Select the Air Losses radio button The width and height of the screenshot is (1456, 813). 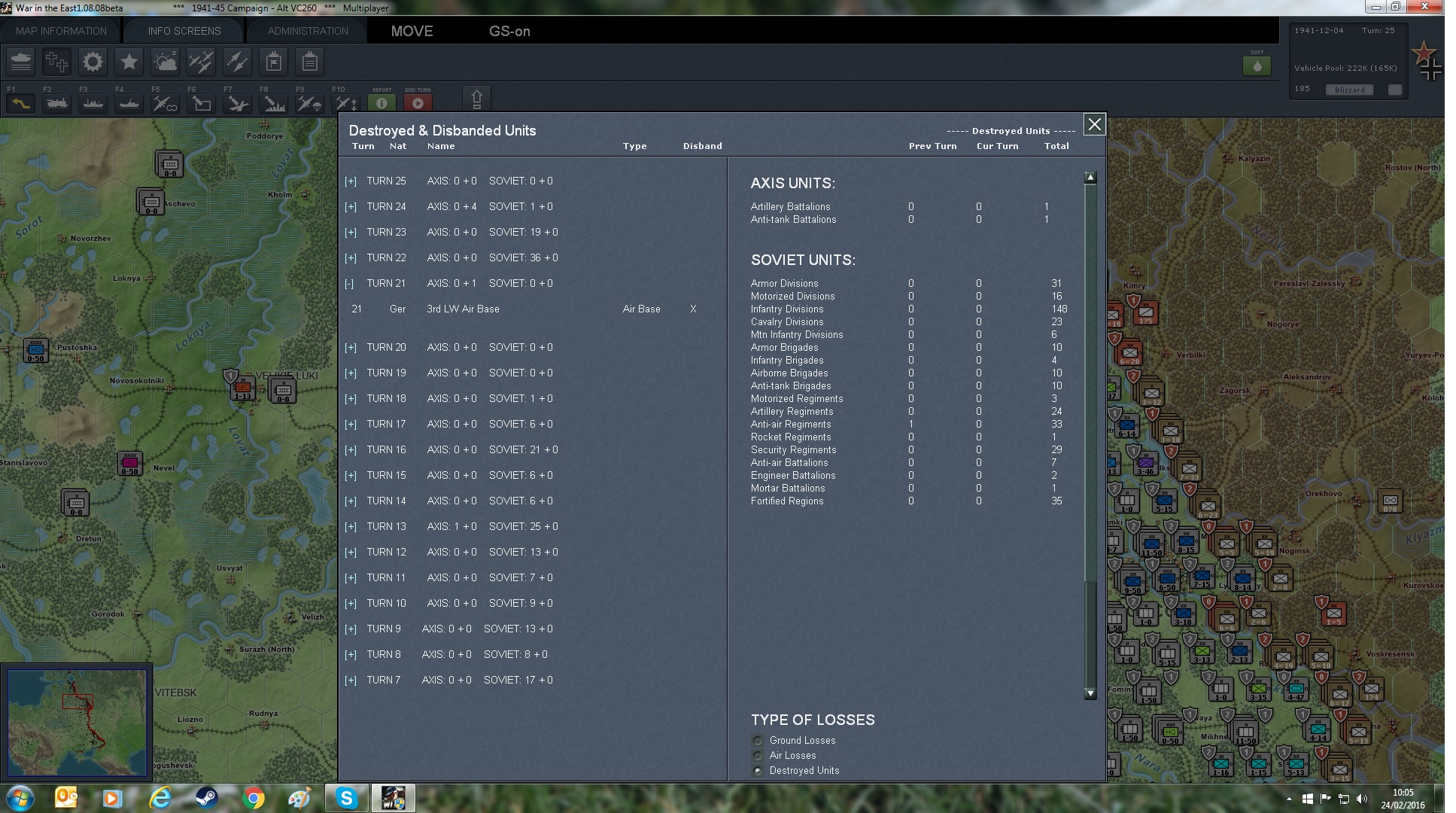click(x=758, y=756)
